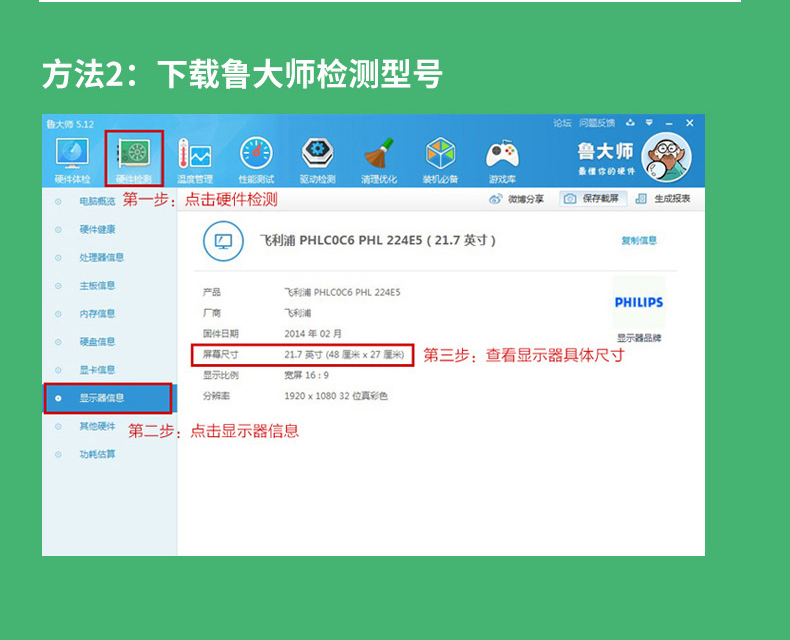This screenshot has height=640, width=790.
Task: Click 复制信息 to copy info
Action: [639, 240]
